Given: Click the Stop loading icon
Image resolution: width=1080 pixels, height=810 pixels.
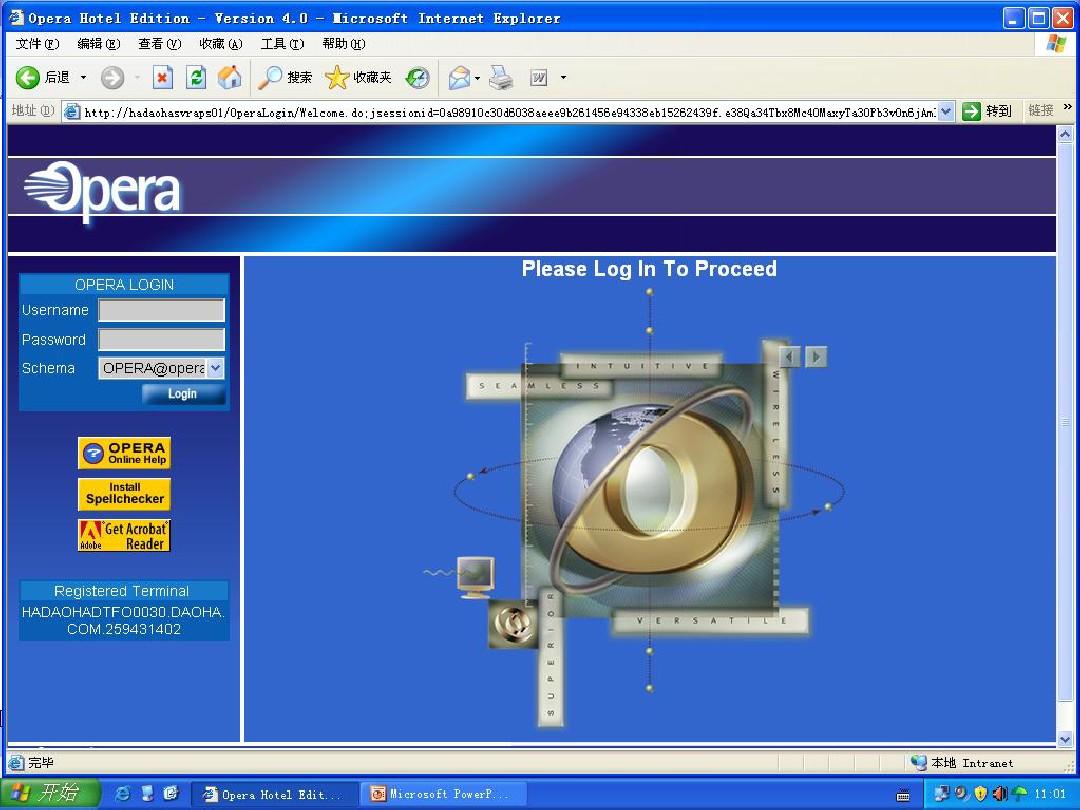Looking at the screenshot, I should (x=163, y=77).
